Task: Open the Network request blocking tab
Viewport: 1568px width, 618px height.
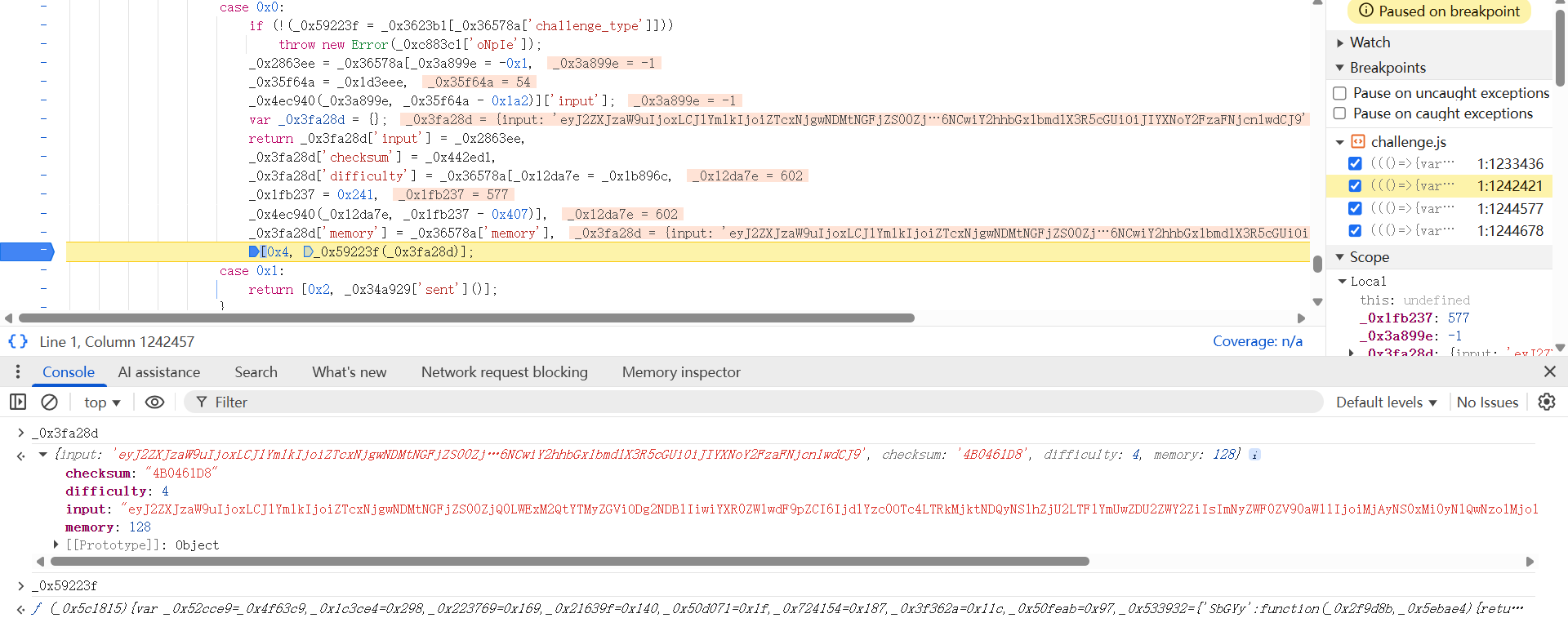Action: (504, 372)
